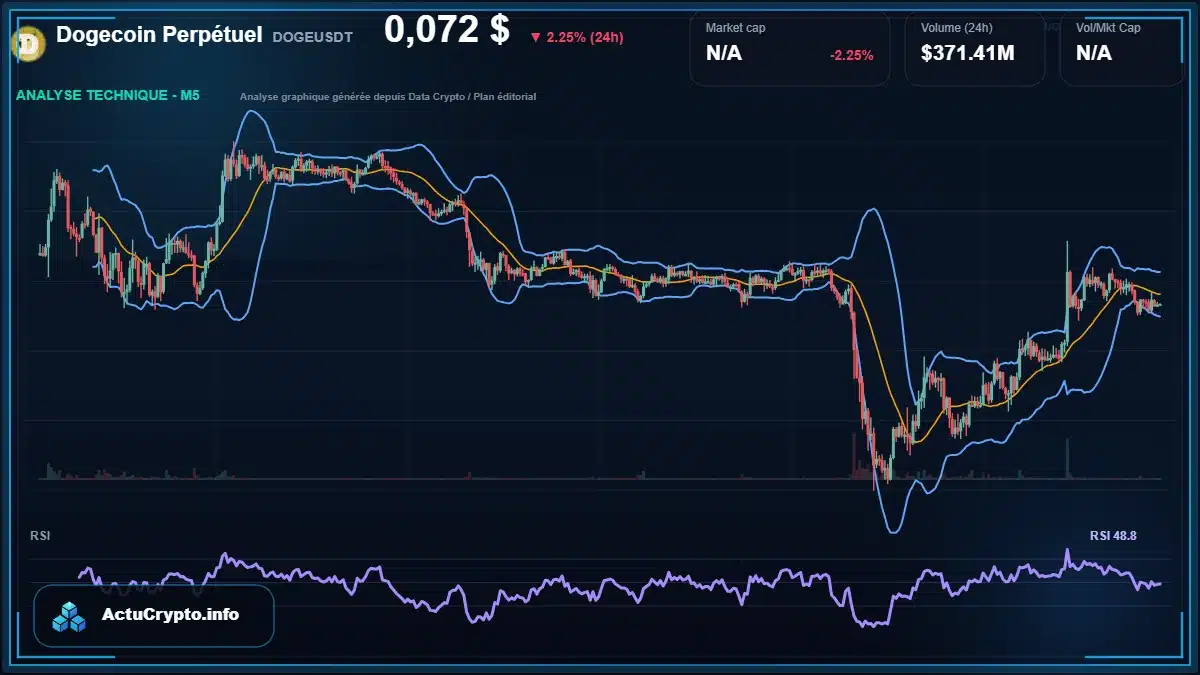Click the N/A value under Vol/Mkt Cap
This screenshot has width=1200, height=675.
pyautogui.click(x=1094, y=53)
